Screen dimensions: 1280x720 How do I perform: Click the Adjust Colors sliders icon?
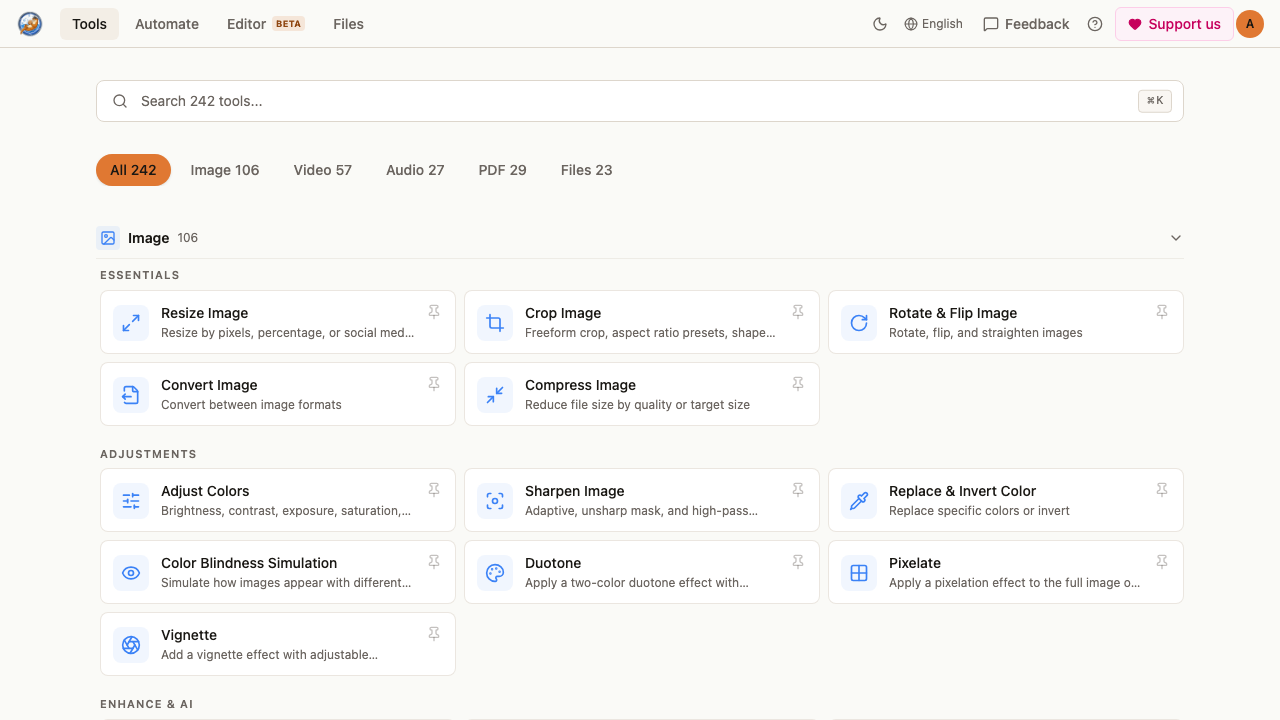pos(131,501)
